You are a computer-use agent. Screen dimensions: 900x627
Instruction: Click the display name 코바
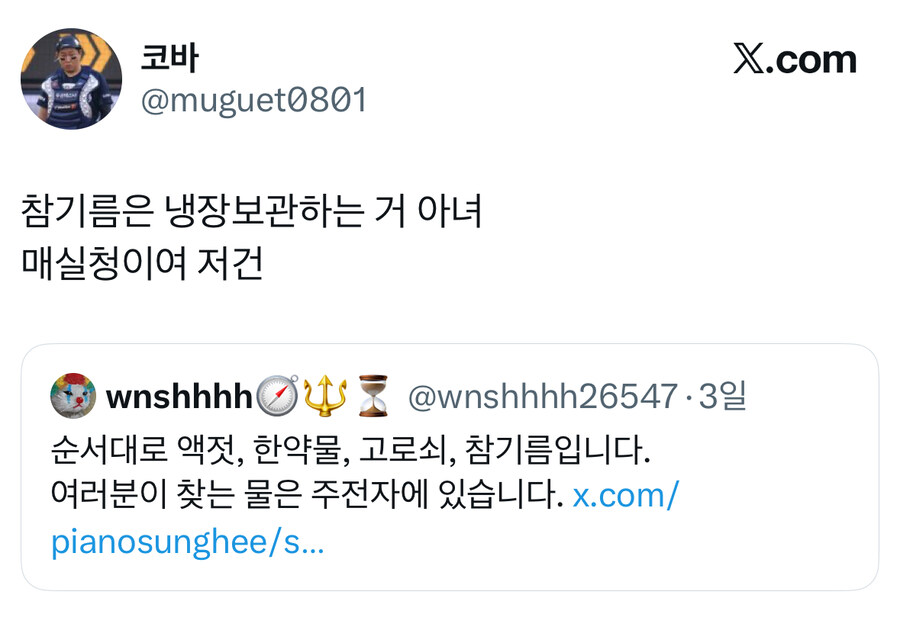(169, 58)
